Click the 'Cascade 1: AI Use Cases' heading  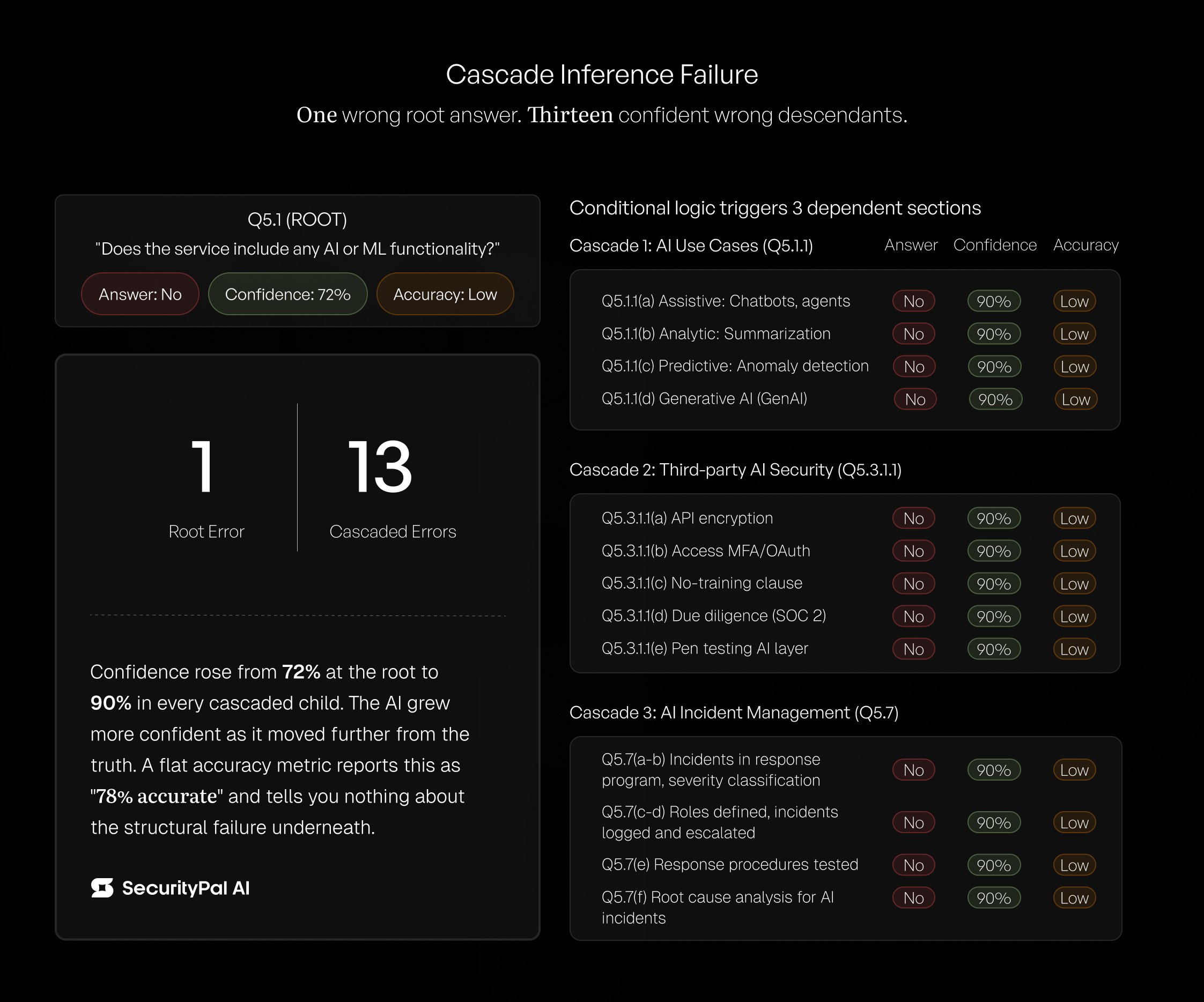click(691, 246)
